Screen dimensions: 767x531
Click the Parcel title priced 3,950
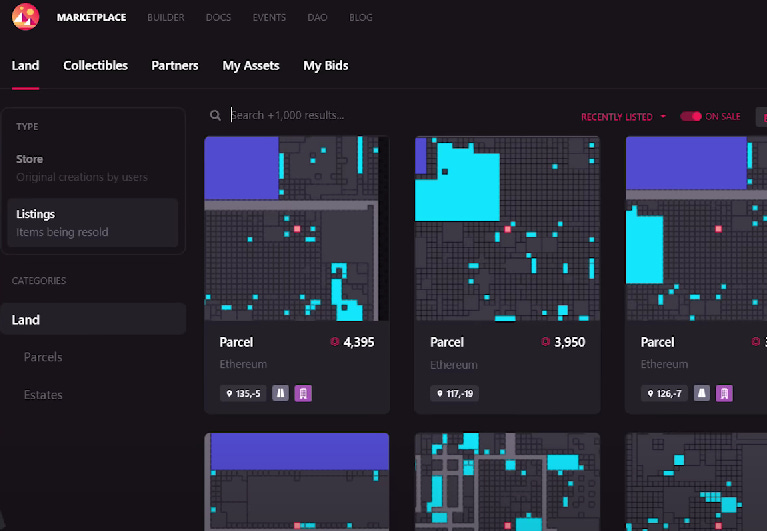447,342
